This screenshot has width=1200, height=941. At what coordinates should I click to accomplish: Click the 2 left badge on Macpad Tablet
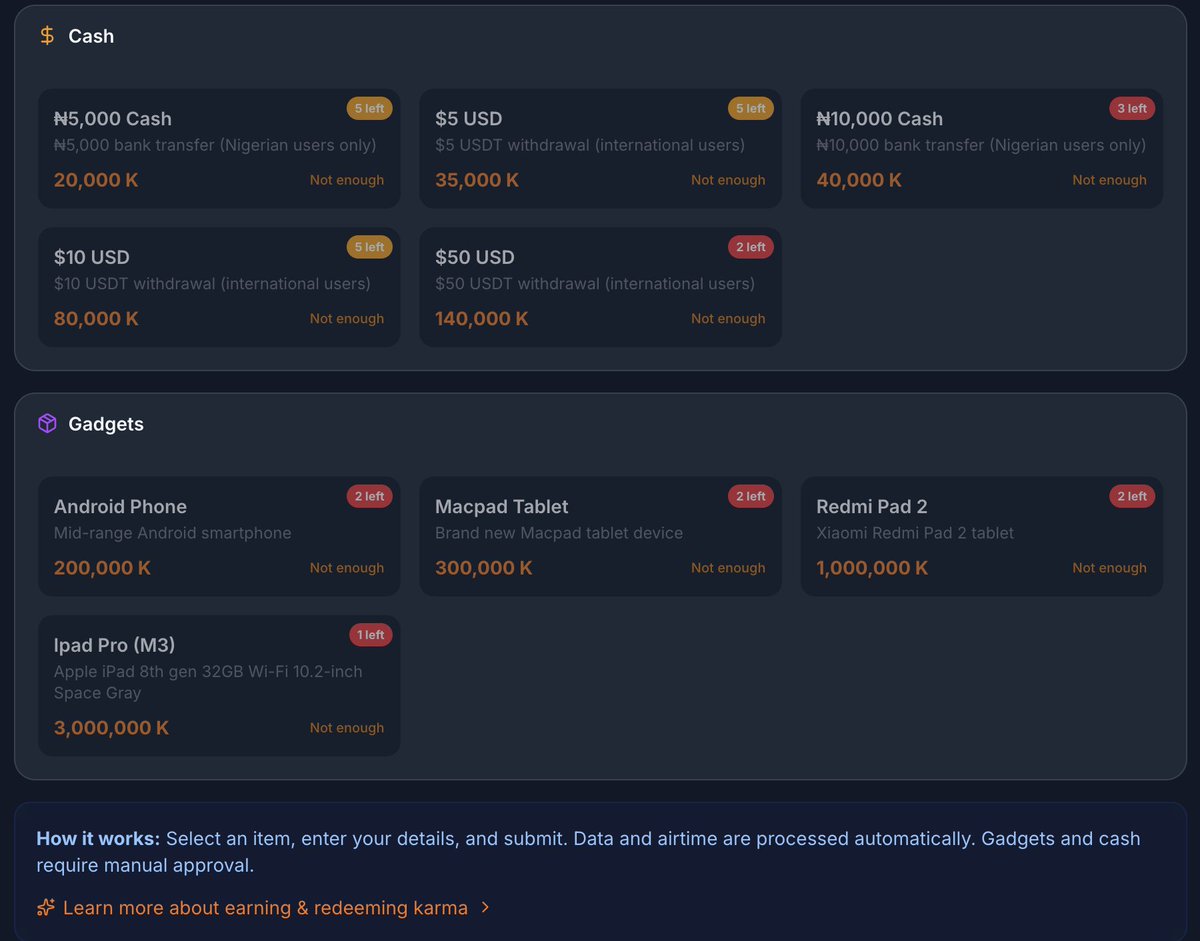click(750, 496)
